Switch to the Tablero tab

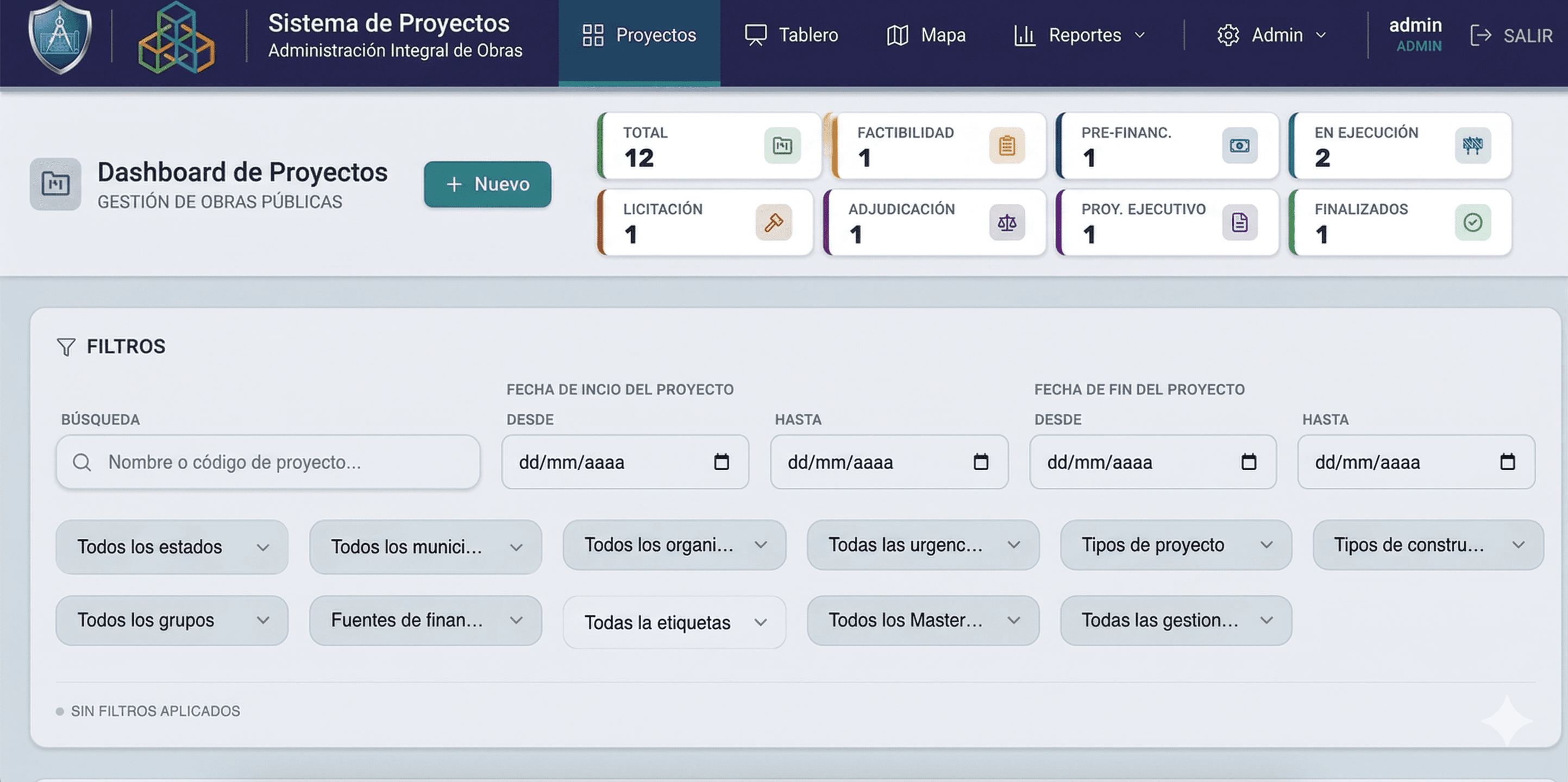click(792, 35)
